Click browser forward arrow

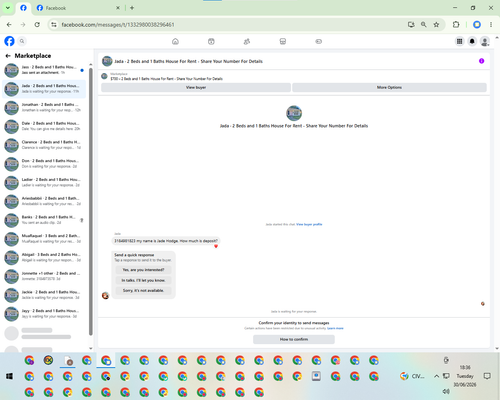pyautogui.click(x=23, y=25)
